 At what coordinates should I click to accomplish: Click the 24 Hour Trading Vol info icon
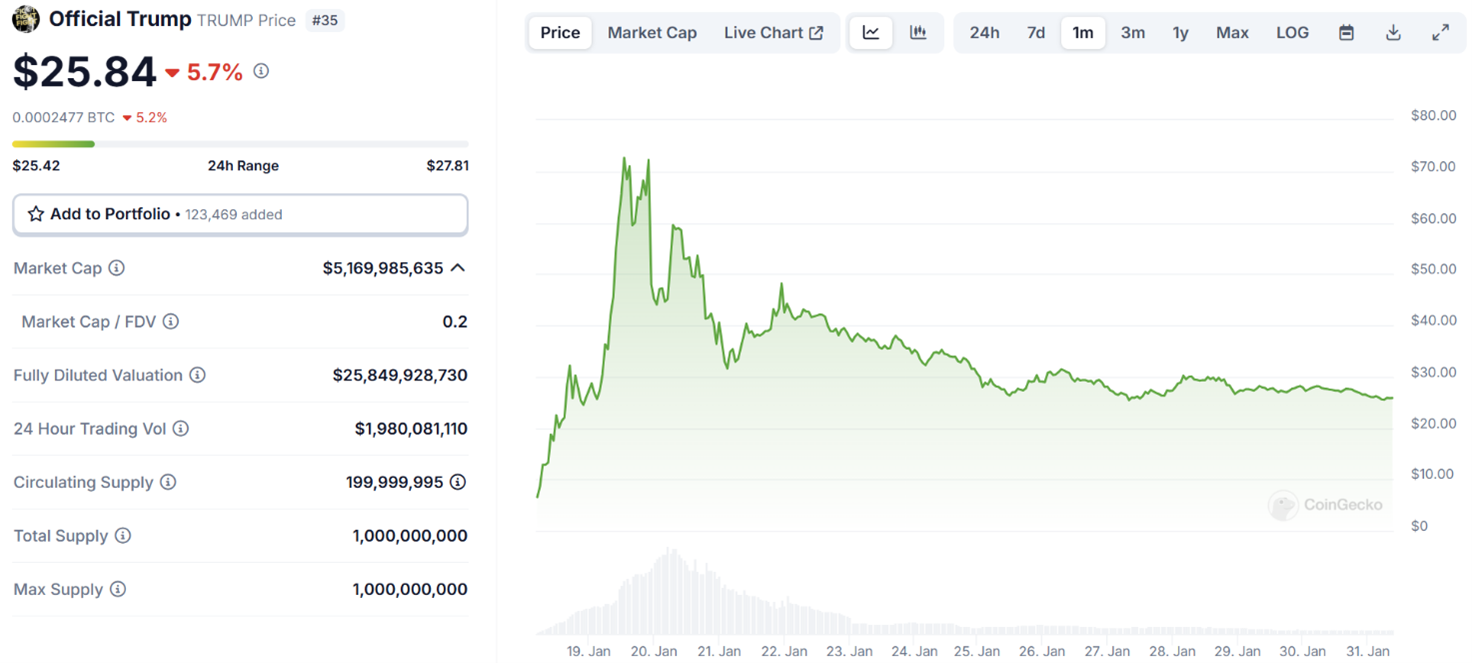[x=181, y=429]
